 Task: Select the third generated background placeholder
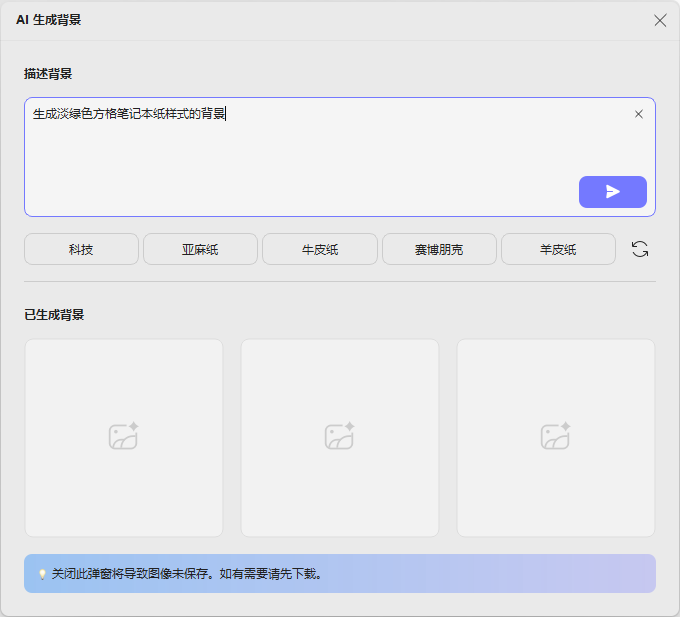click(556, 437)
